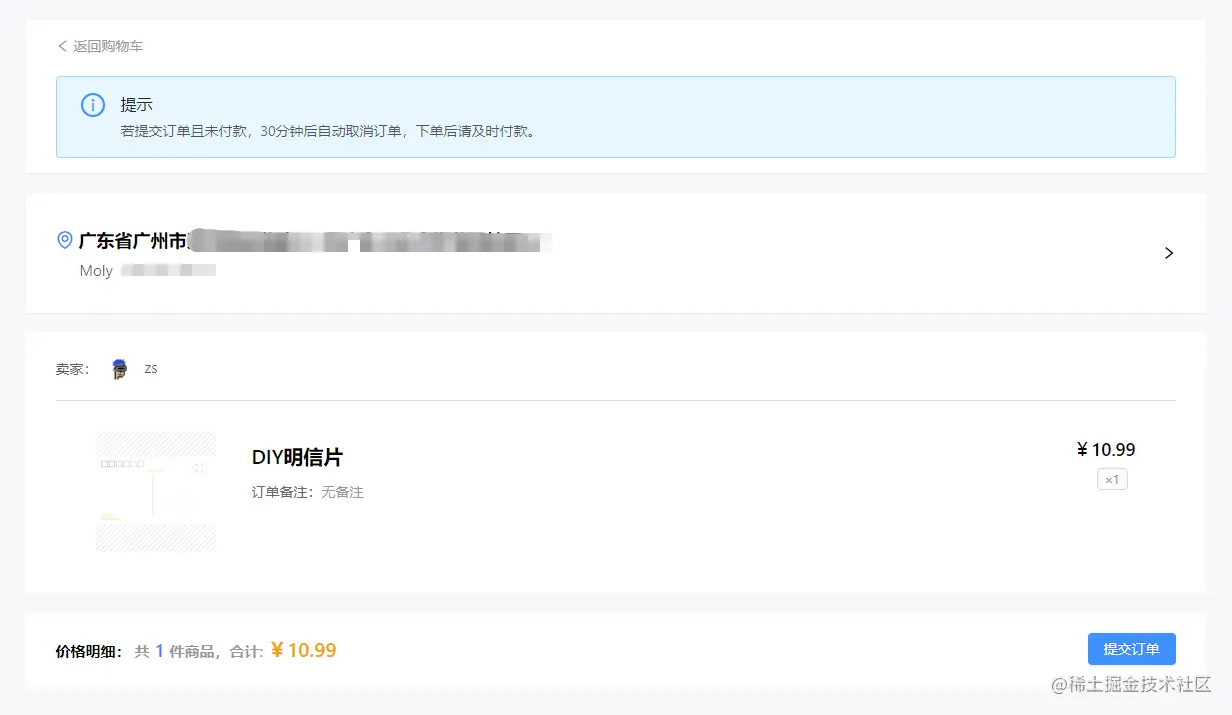Screen dimensions: 1232x715
Task: Select the 提示 alert title
Action: 136,104
